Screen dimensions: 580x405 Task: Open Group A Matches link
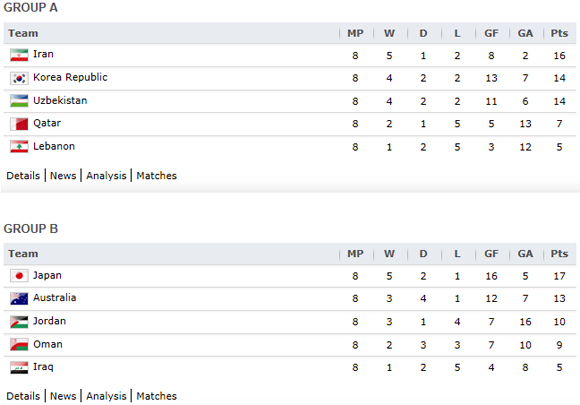(156, 176)
